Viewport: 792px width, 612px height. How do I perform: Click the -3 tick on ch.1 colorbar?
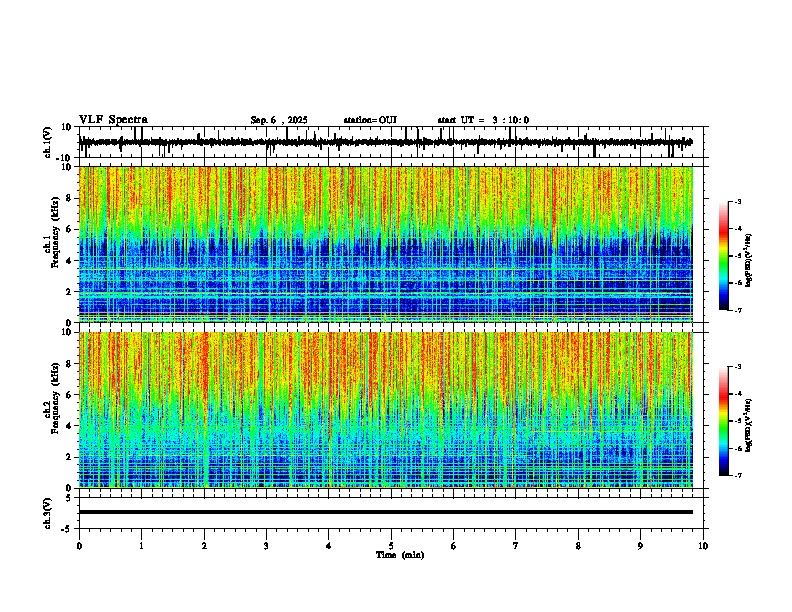coord(737,201)
